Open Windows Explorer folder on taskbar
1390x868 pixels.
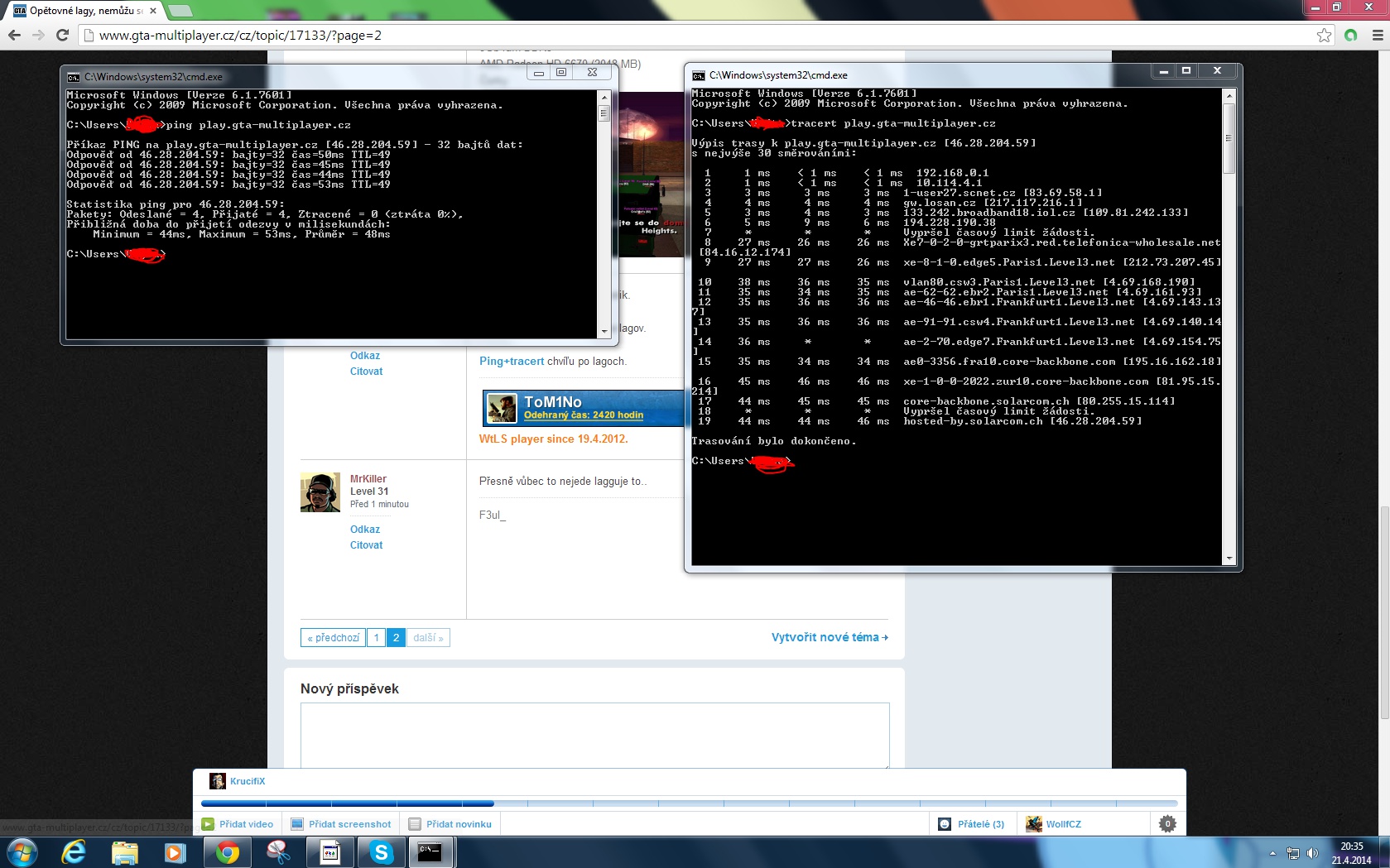tap(125, 852)
